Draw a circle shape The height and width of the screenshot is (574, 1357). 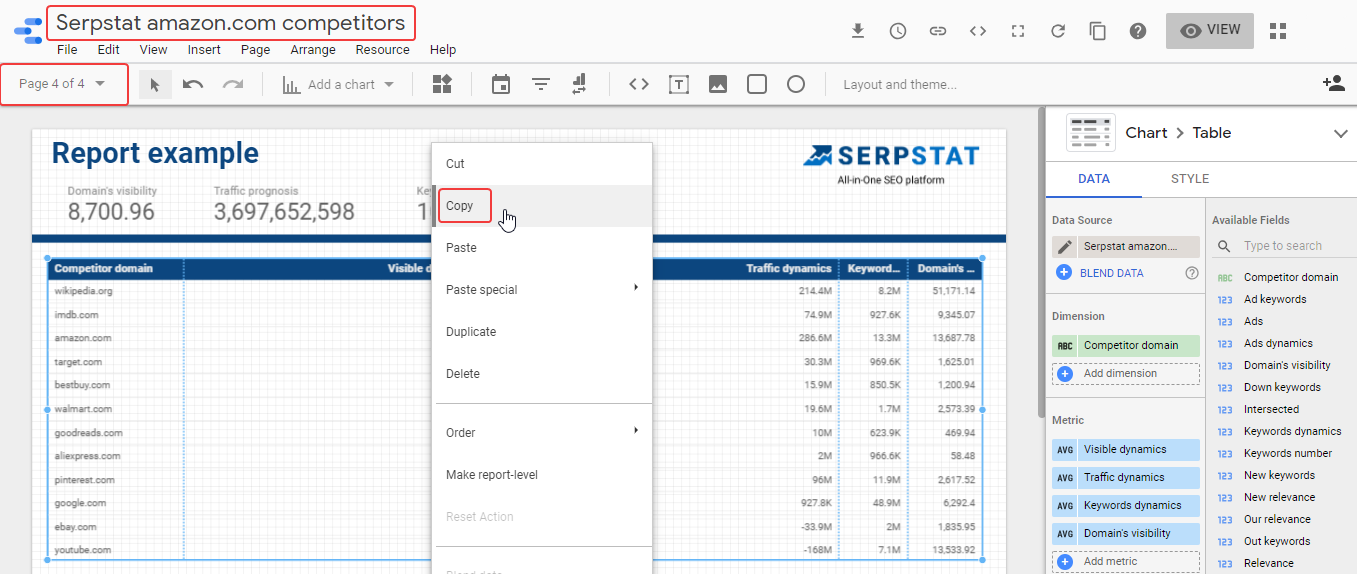[796, 85]
